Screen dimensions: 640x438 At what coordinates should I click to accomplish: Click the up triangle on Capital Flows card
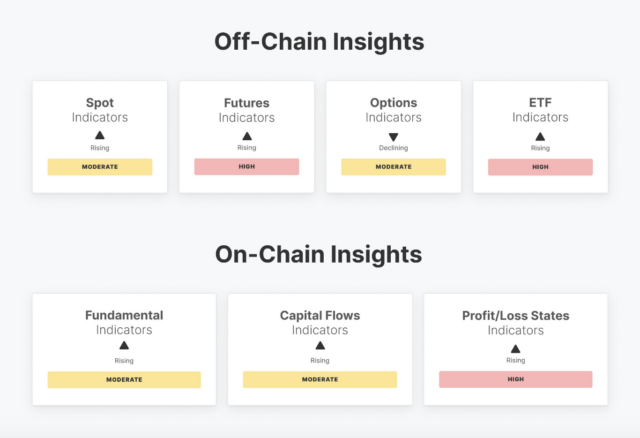320,346
